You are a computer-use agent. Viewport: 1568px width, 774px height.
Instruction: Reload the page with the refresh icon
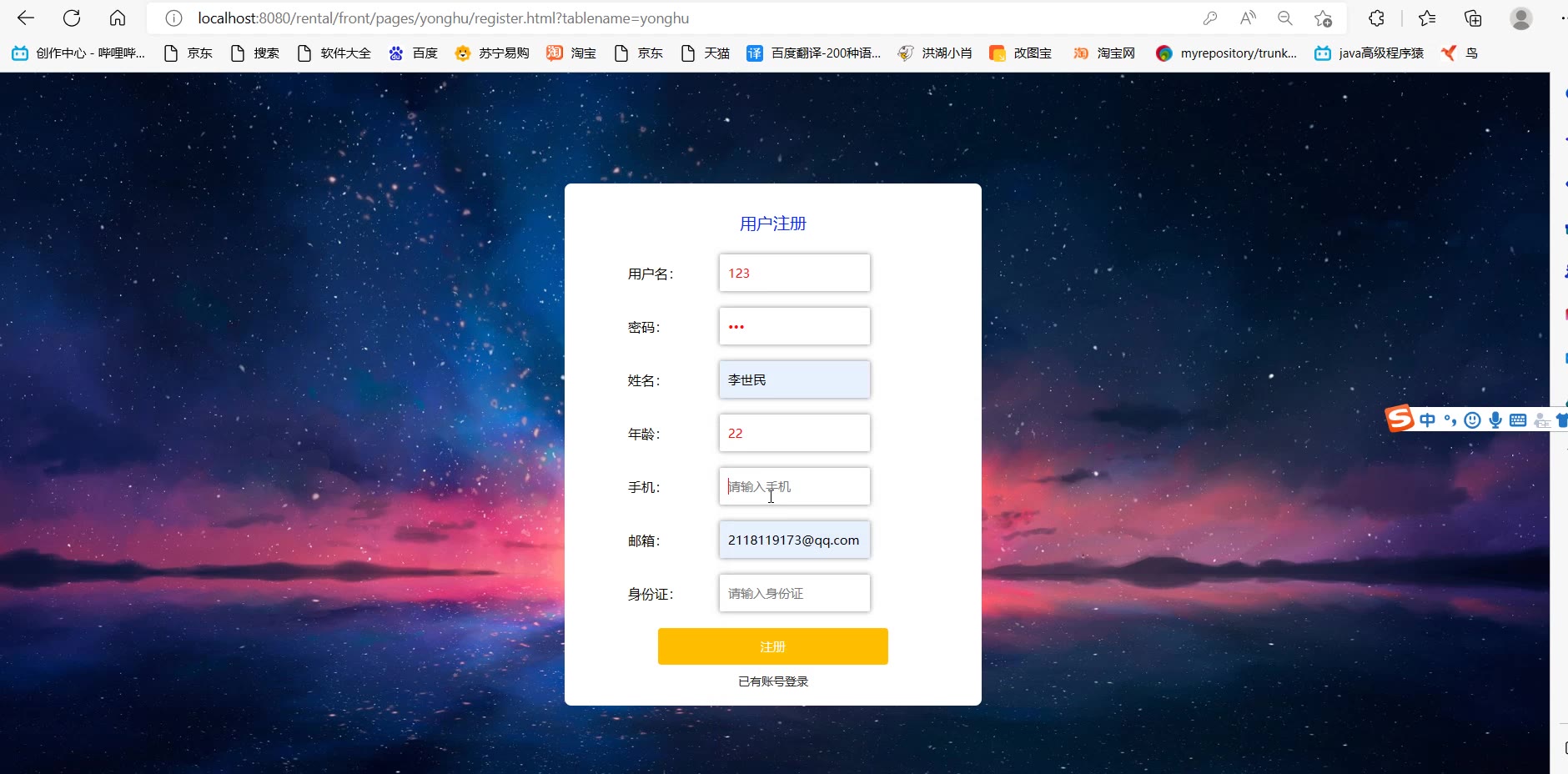click(72, 18)
